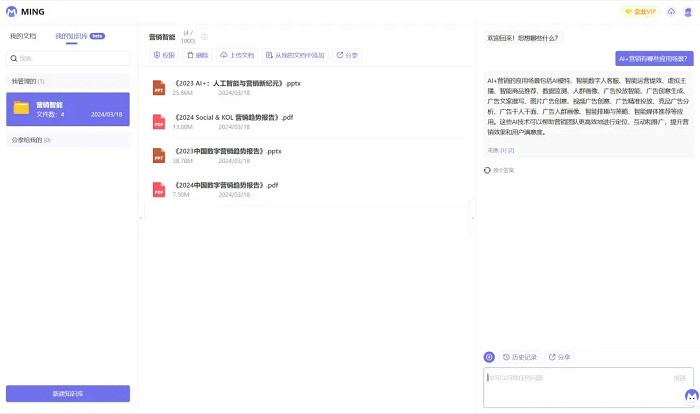Switch to 我的知识库 tab
The image size is (700, 414).
point(70,36)
